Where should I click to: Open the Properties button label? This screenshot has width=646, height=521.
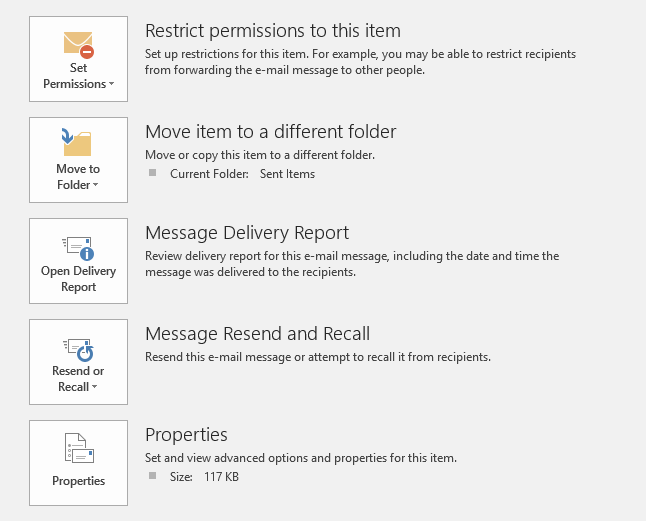(x=78, y=481)
